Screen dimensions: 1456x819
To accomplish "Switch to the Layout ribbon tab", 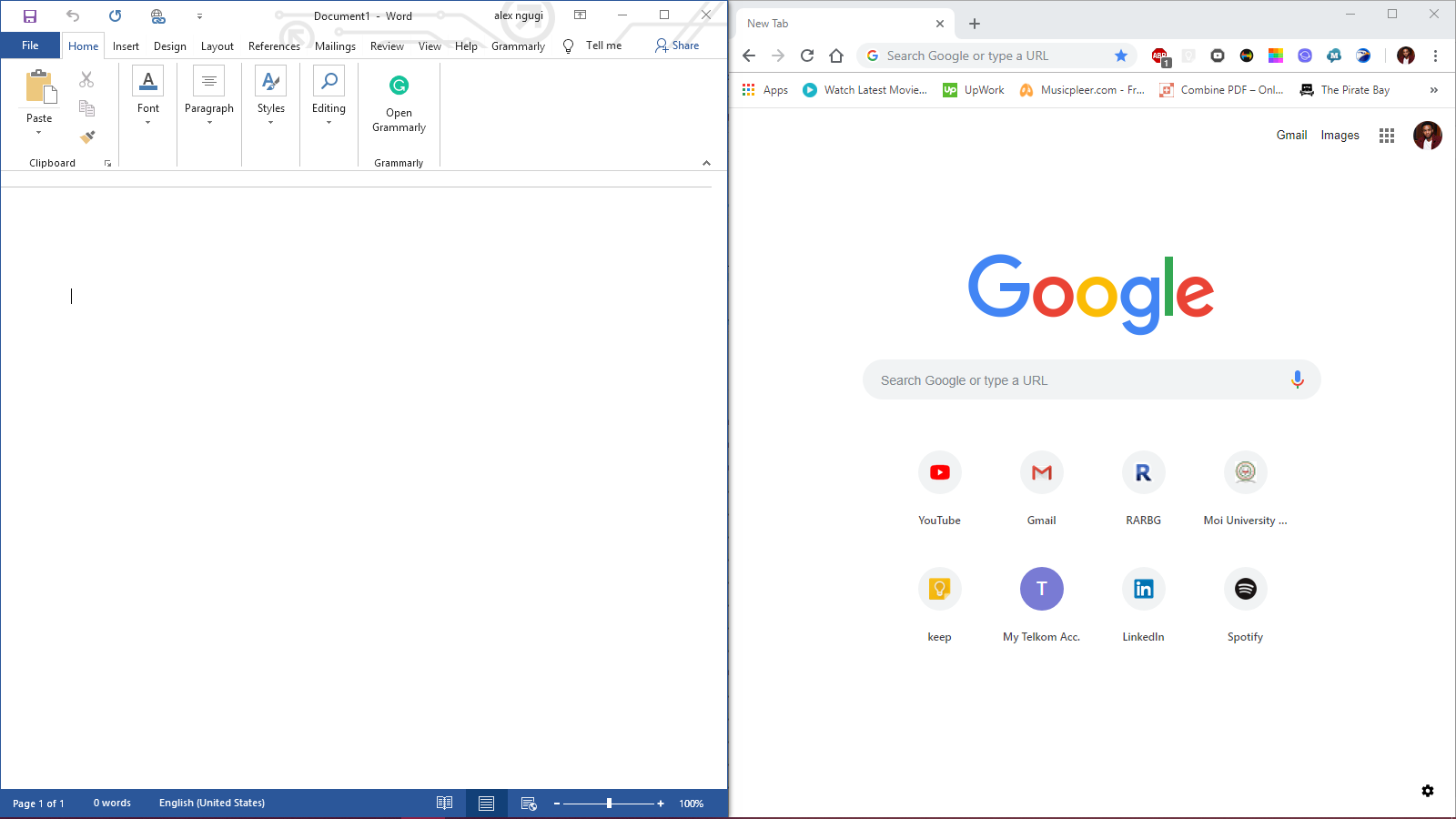I will click(217, 46).
